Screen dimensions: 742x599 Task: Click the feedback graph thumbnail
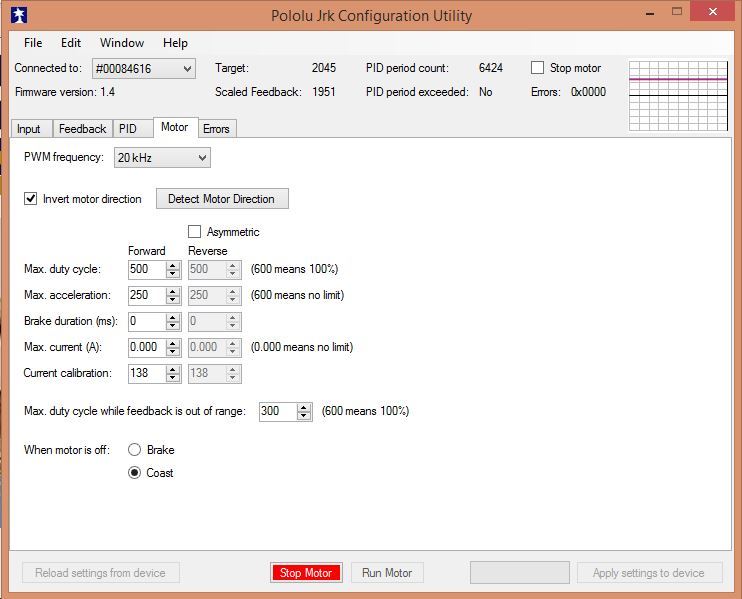677,95
